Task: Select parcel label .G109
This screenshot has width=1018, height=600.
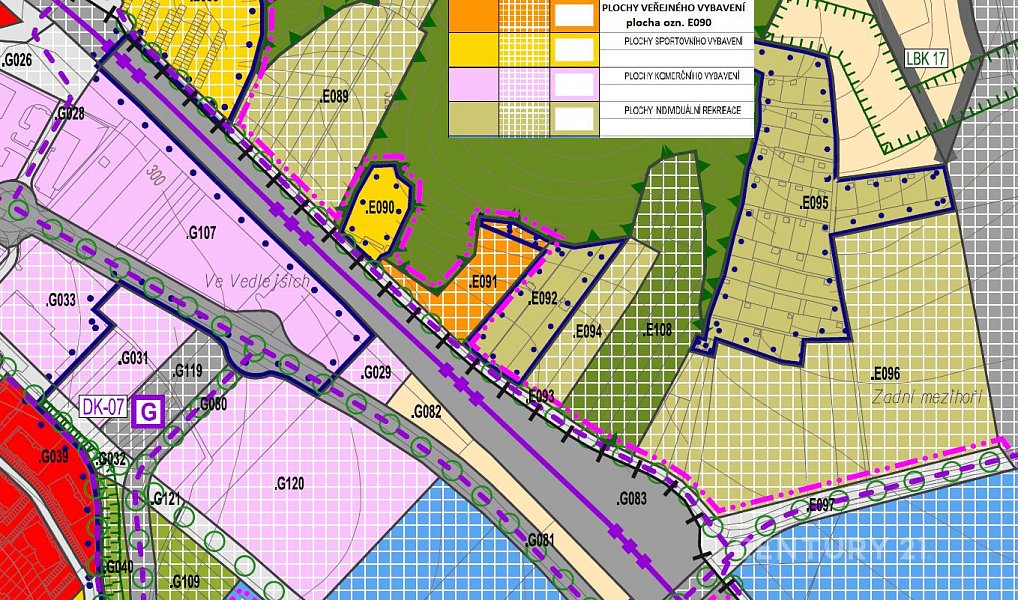Action: 185,581
